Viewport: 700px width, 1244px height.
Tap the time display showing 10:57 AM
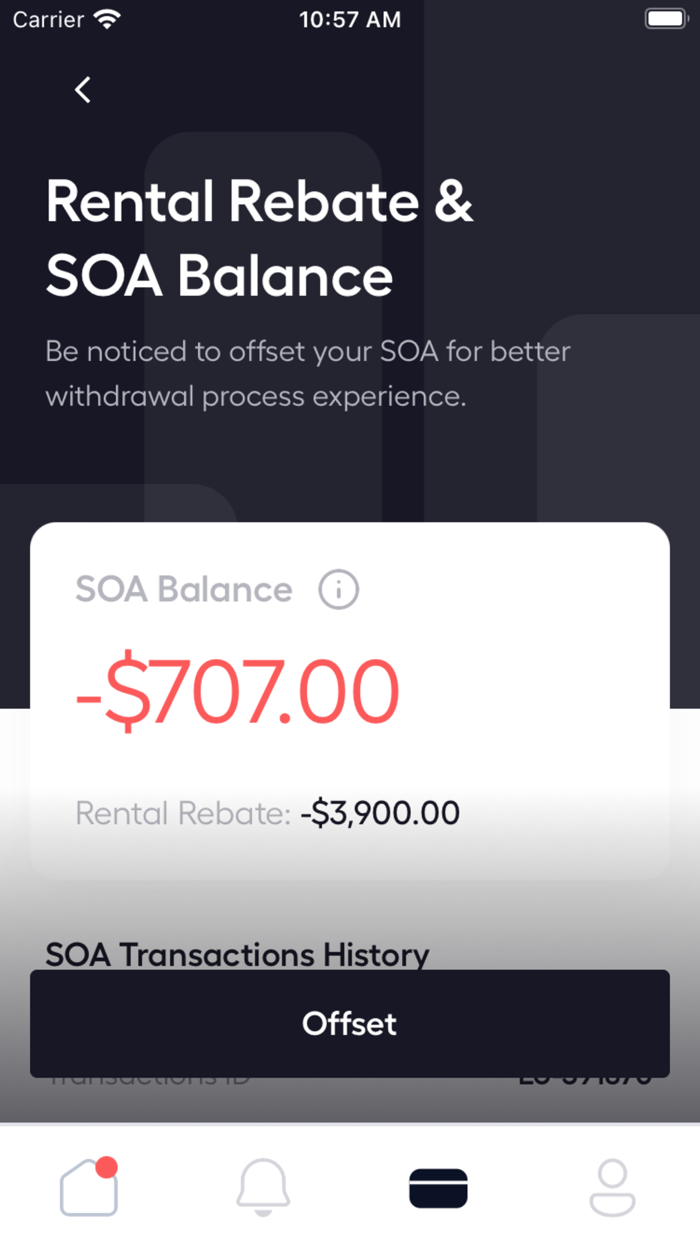coord(349,18)
